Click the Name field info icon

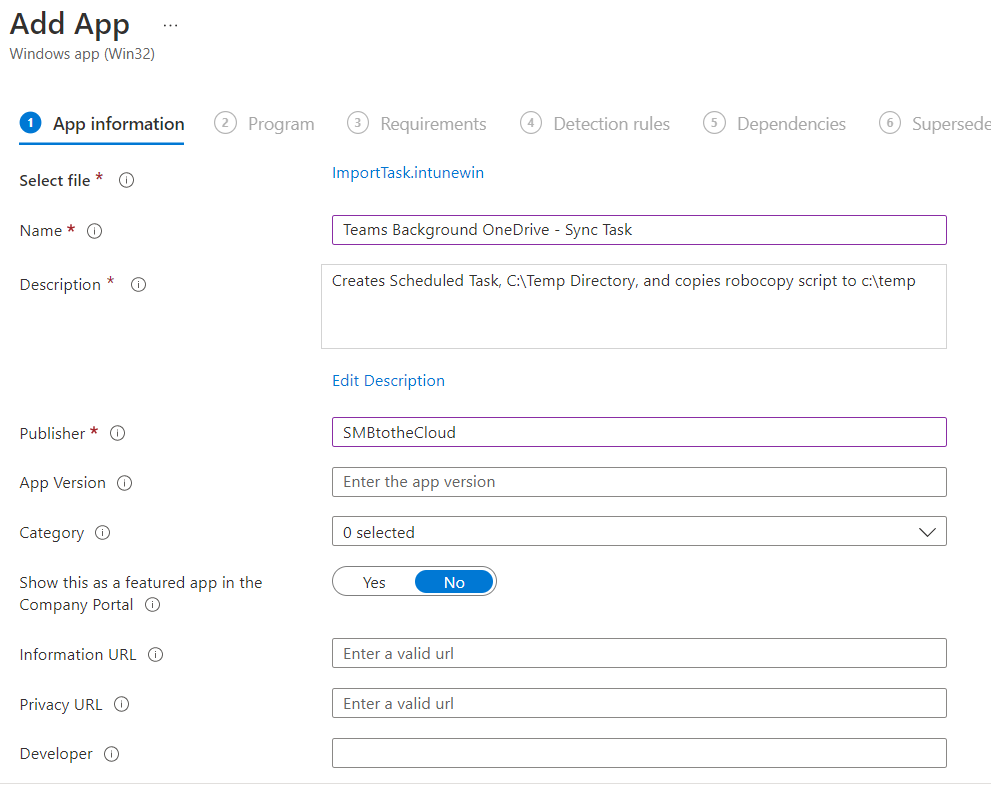pyautogui.click(x=95, y=231)
